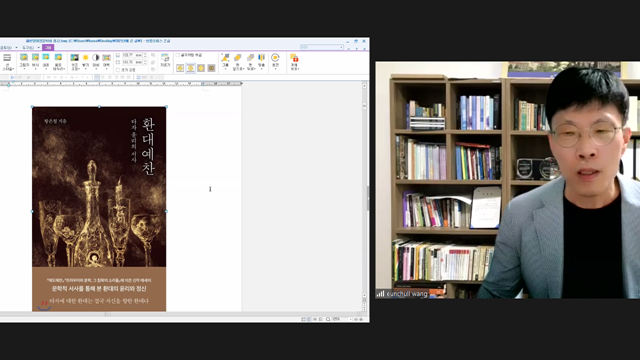
Task: Toggle the fixed size ratio checkbox
Action: pos(118,70)
